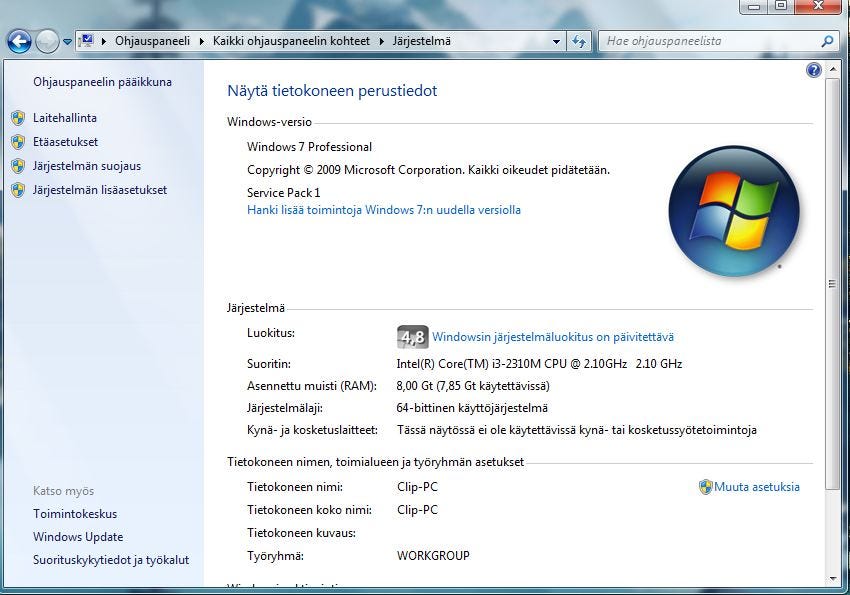
Task: Click scrollbar up arrow
Action: click(x=833, y=70)
